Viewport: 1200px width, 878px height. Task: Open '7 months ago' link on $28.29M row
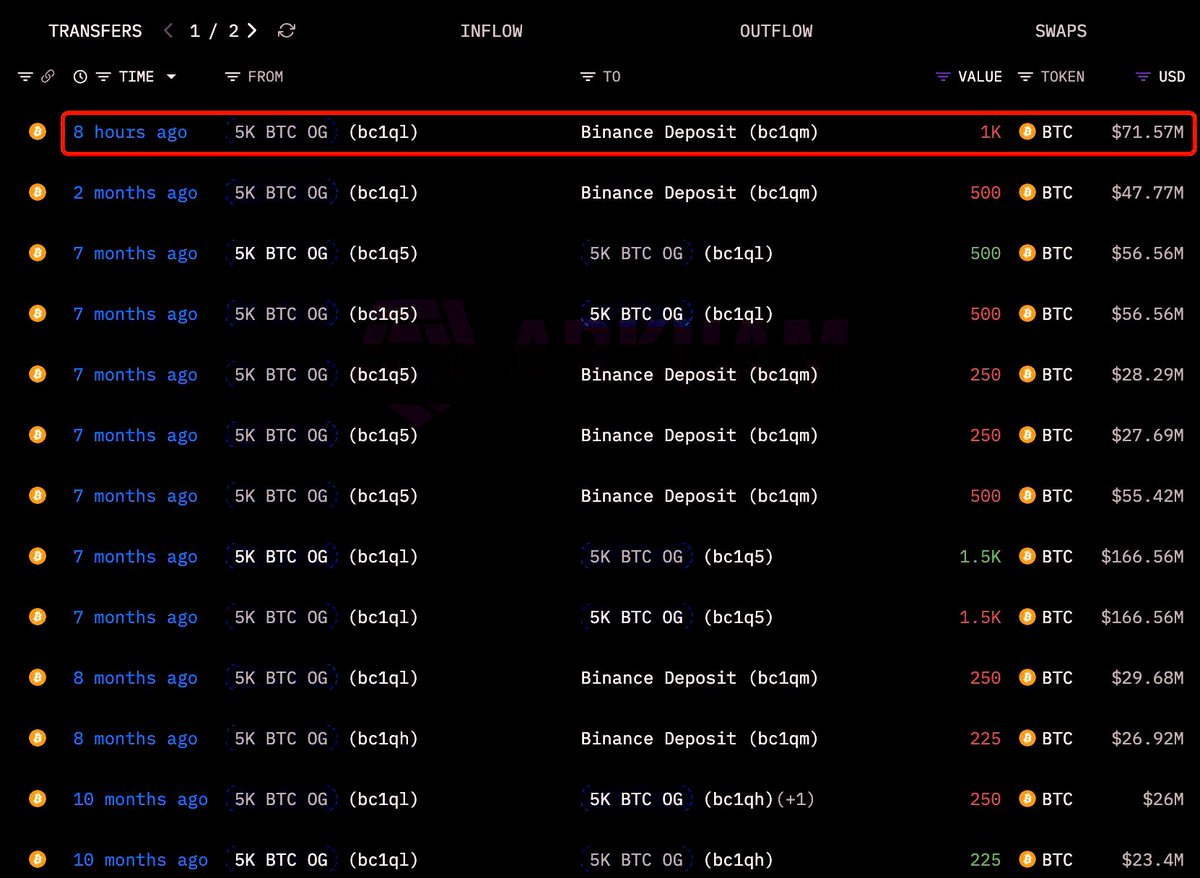pyautogui.click(x=135, y=375)
